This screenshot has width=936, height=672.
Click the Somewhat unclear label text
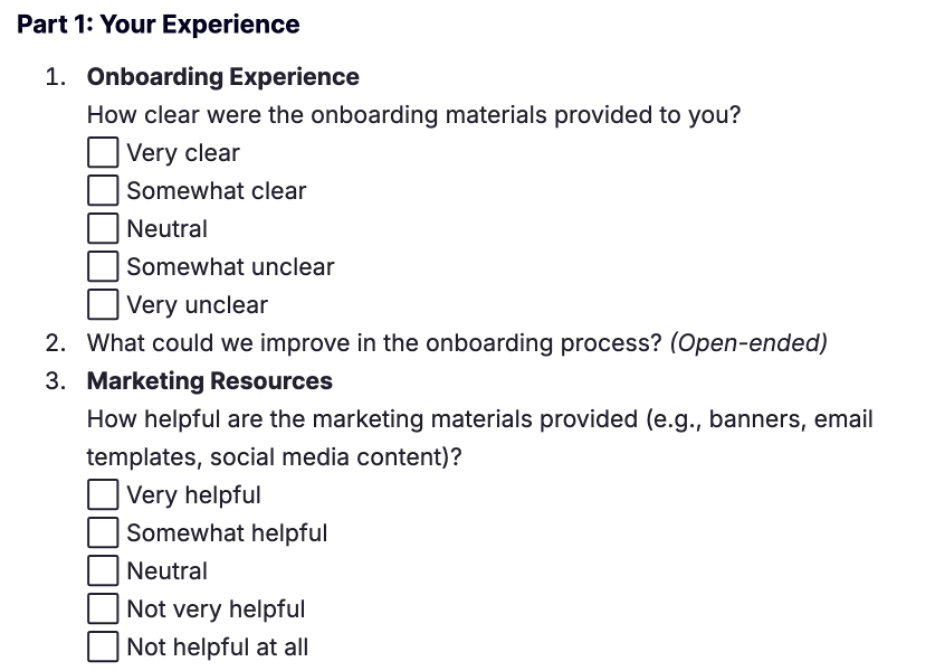click(230, 267)
